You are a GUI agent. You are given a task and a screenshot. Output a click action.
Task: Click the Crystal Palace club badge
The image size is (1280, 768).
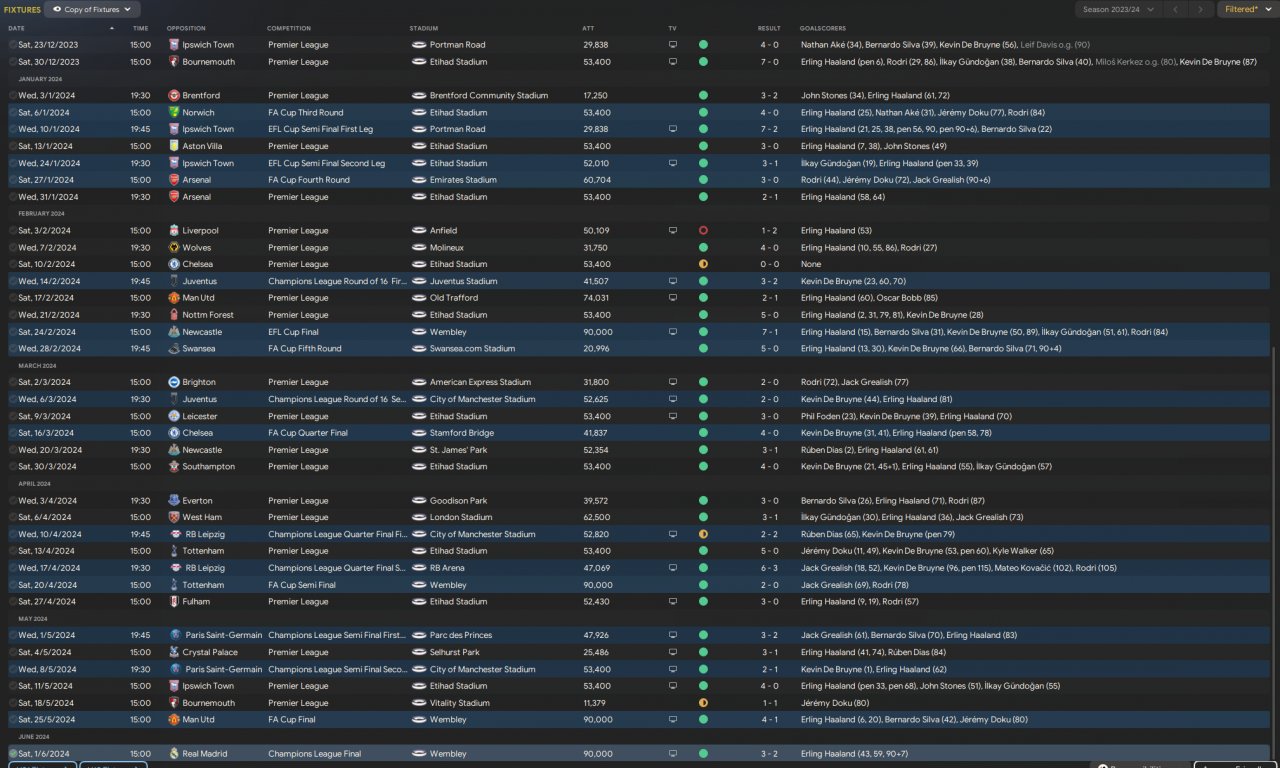pyautogui.click(x=174, y=652)
